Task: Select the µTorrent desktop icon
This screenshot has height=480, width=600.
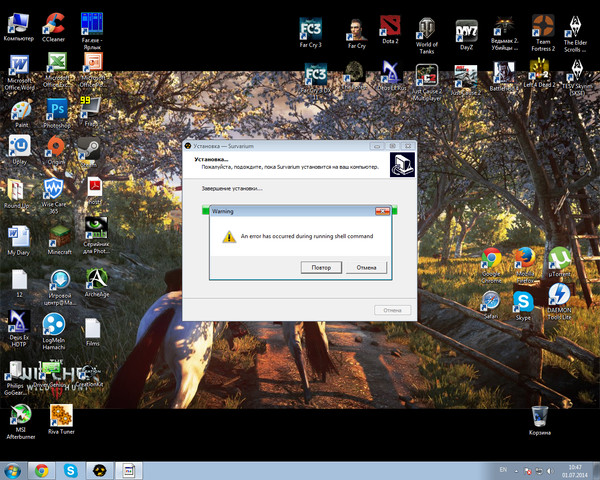Action: pos(559,262)
